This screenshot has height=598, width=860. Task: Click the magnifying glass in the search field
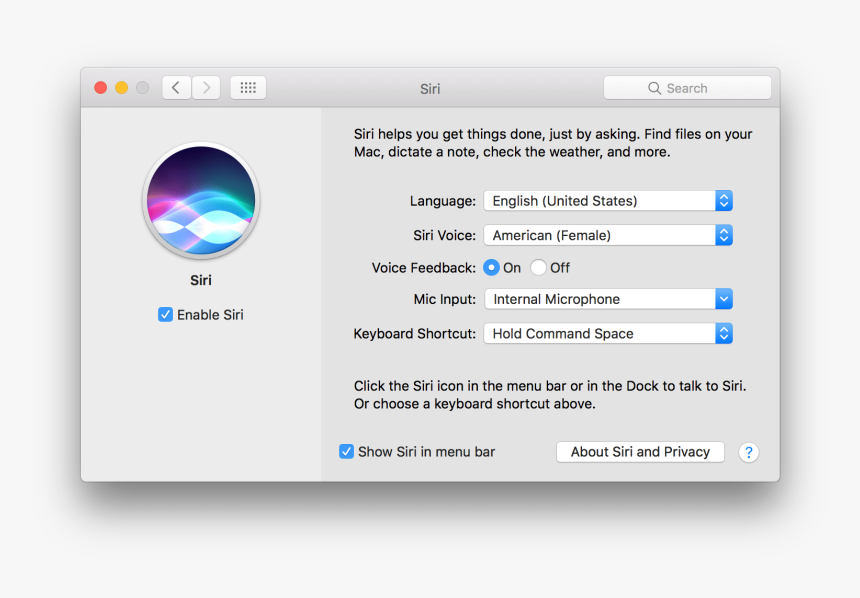[x=654, y=88]
